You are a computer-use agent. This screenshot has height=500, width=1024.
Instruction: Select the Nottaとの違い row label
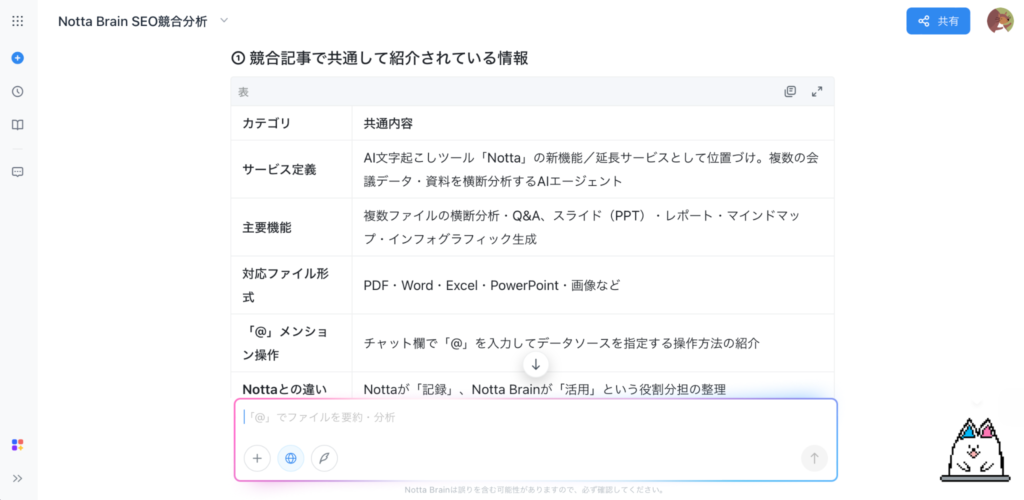pyautogui.click(x=284, y=390)
